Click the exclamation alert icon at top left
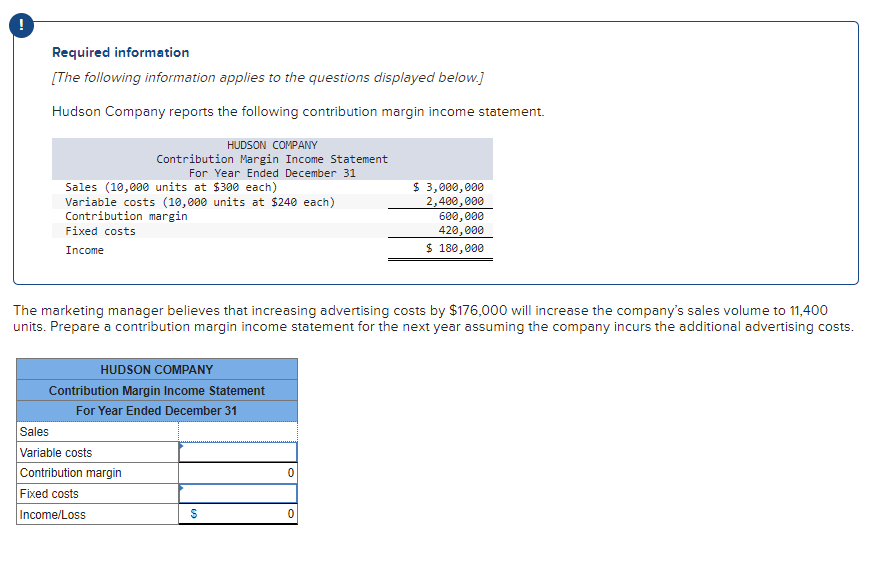890x580 pixels. (x=21, y=25)
